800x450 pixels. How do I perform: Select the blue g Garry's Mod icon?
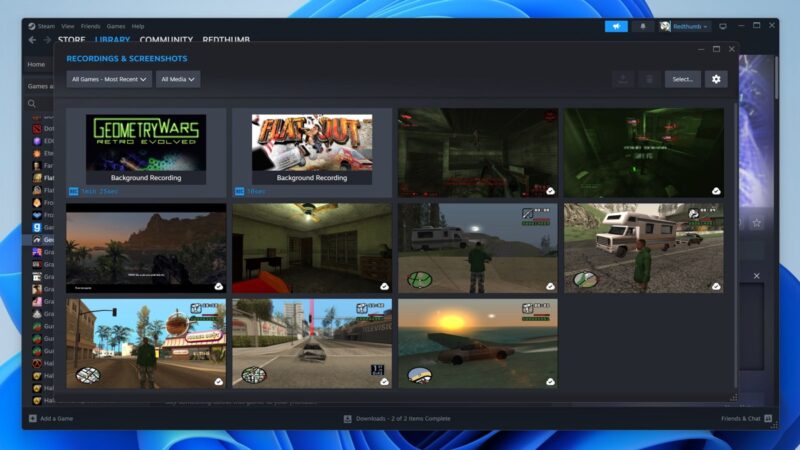point(37,228)
